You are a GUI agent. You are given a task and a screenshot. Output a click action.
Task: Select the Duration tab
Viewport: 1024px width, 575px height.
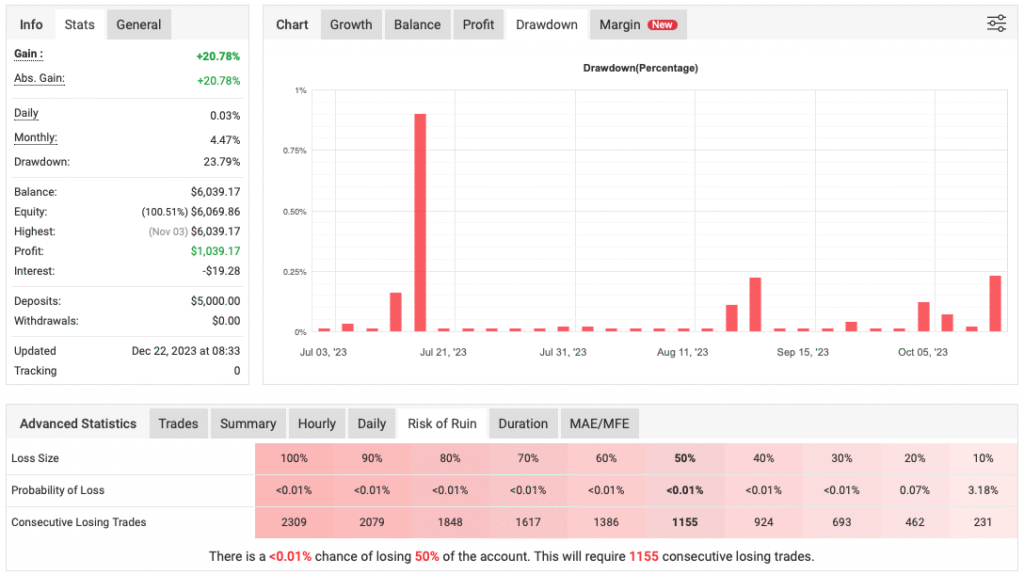click(523, 424)
